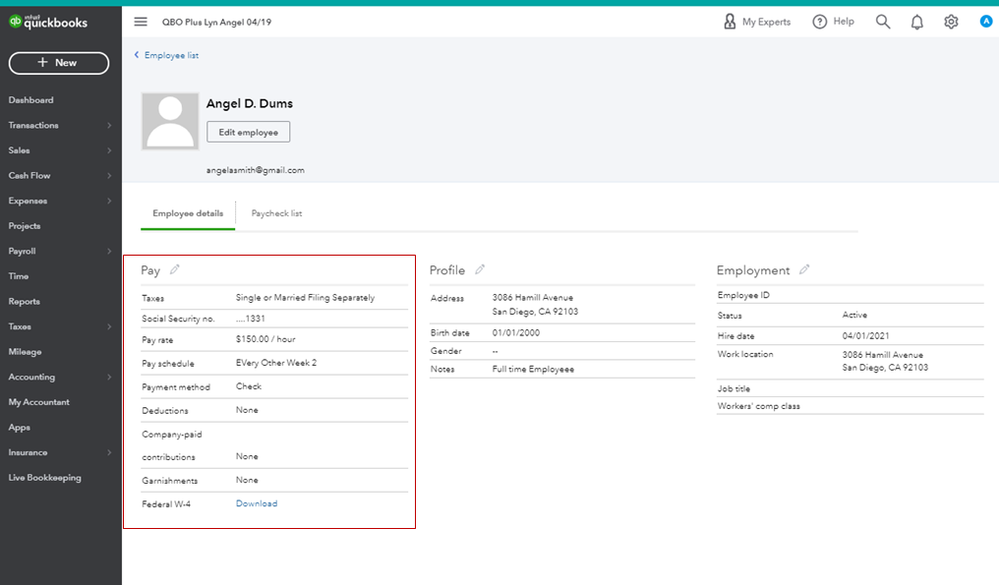The width and height of the screenshot is (999, 585).
Task: Click the QuickBooks logo
Action: coord(48,22)
